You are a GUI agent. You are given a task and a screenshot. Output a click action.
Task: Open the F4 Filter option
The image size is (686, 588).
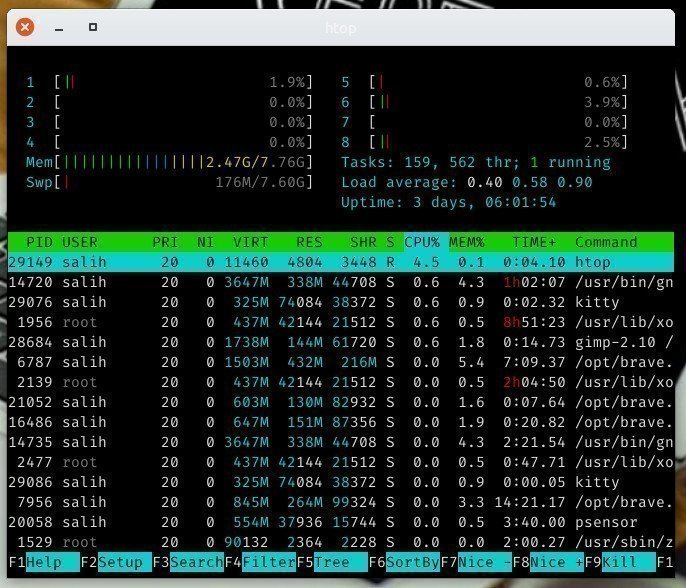coord(268,562)
